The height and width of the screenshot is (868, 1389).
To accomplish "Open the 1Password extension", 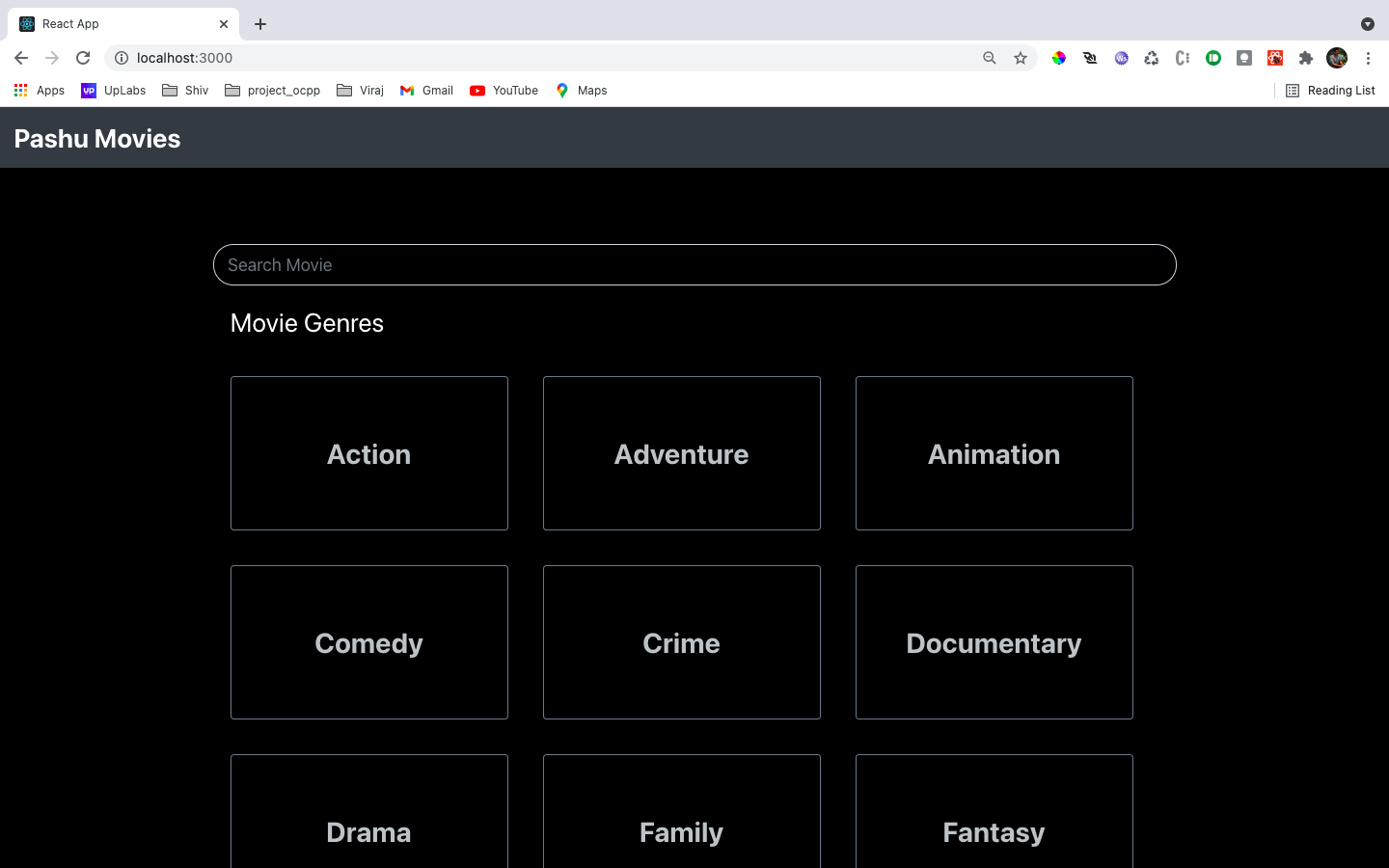I will (1213, 58).
